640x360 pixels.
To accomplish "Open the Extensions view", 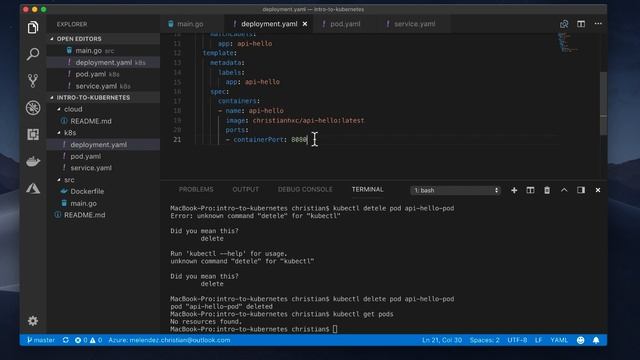I will click(x=33, y=134).
